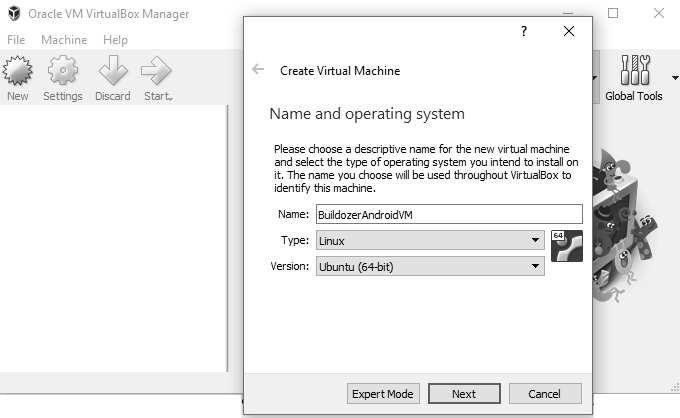
Task: Open the Help menu
Action: pos(115,40)
